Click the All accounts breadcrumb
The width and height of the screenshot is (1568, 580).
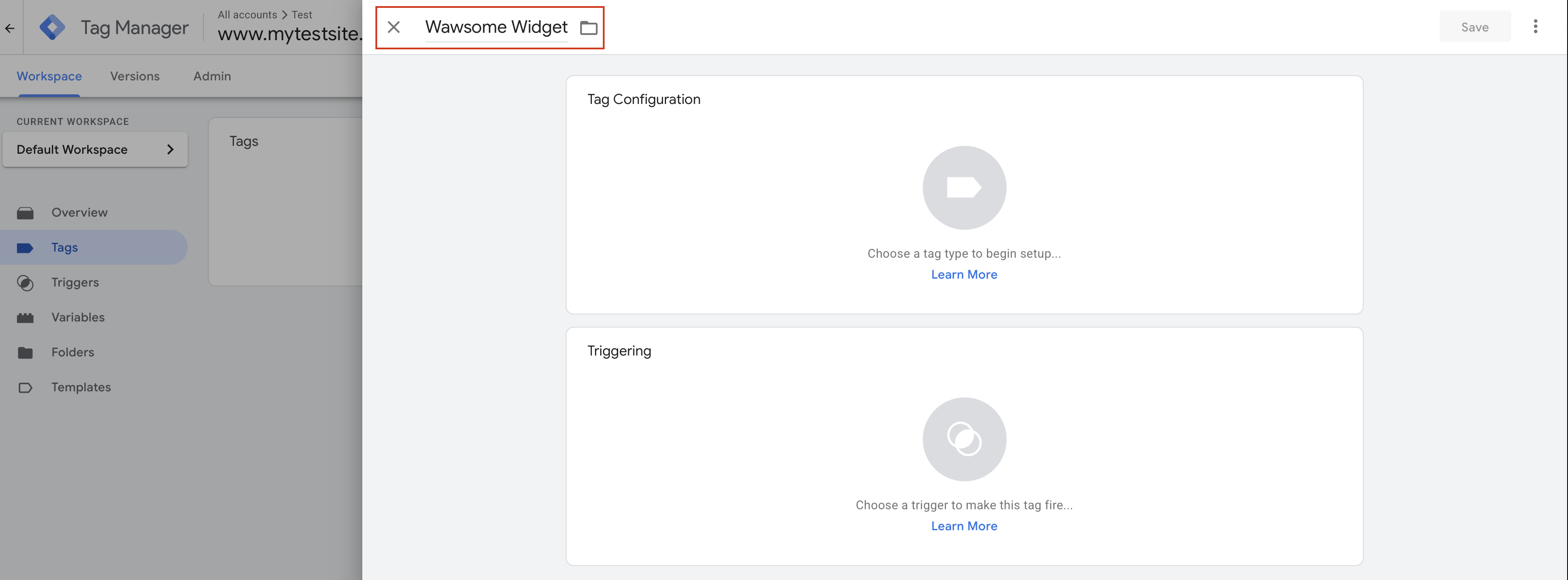coord(247,14)
